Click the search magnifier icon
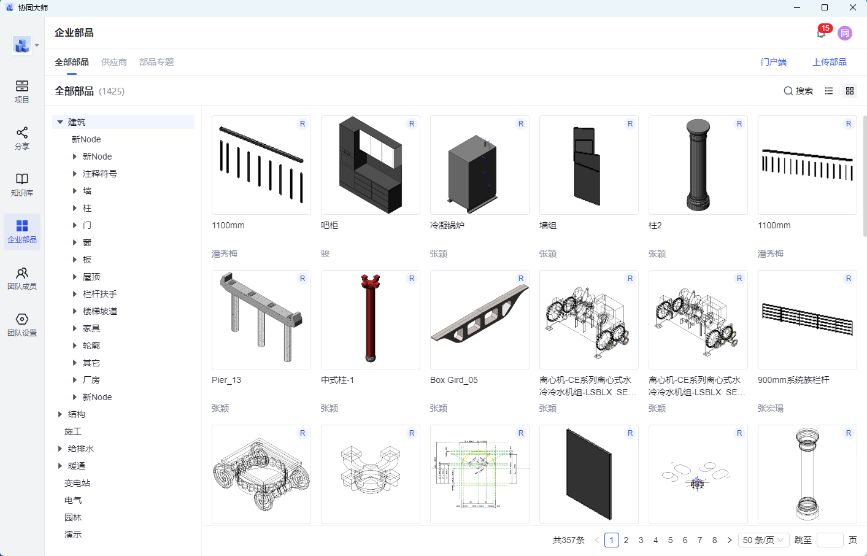 pos(788,91)
